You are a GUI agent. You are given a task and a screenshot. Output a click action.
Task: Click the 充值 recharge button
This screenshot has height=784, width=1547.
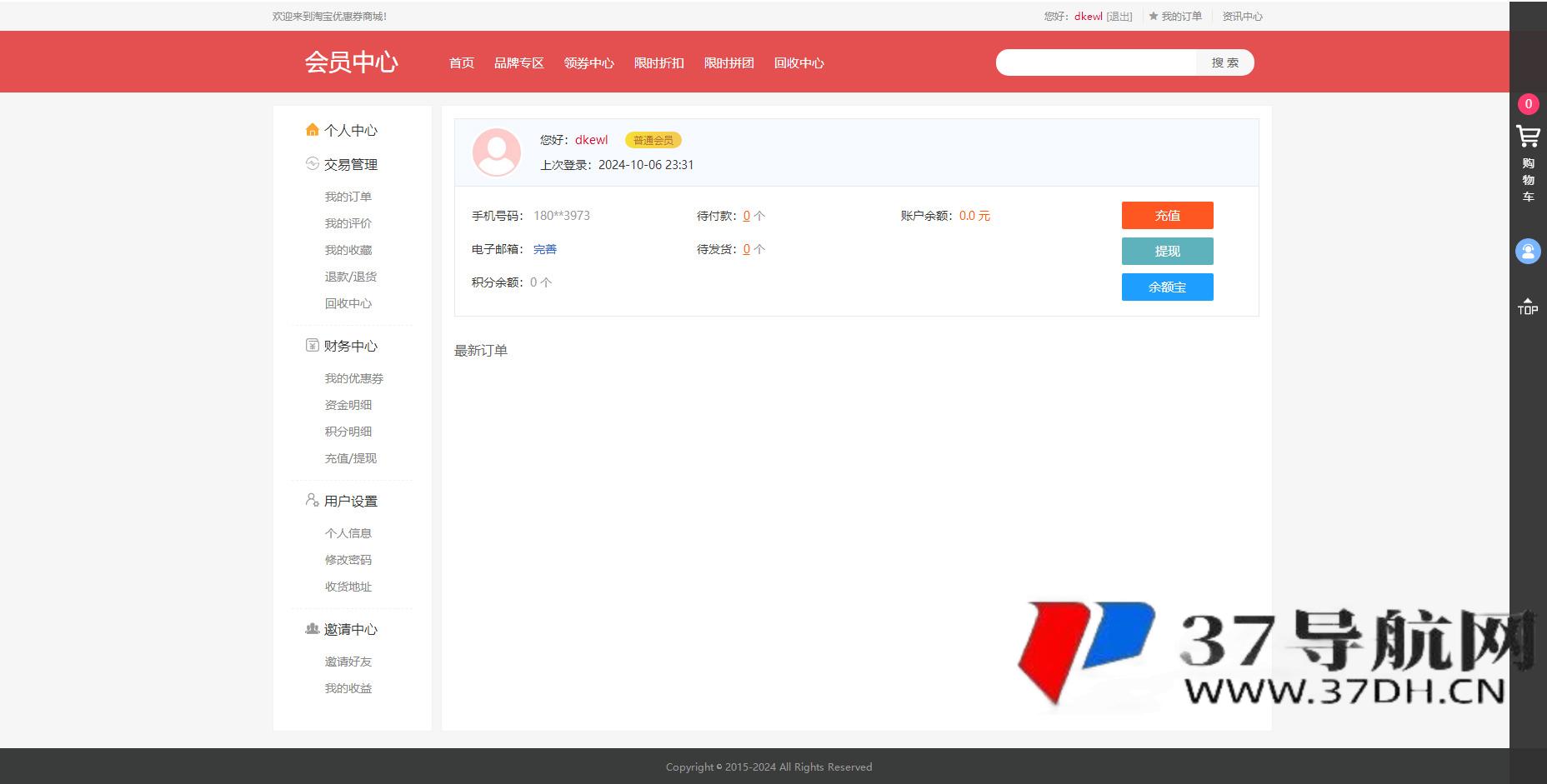[1167, 215]
